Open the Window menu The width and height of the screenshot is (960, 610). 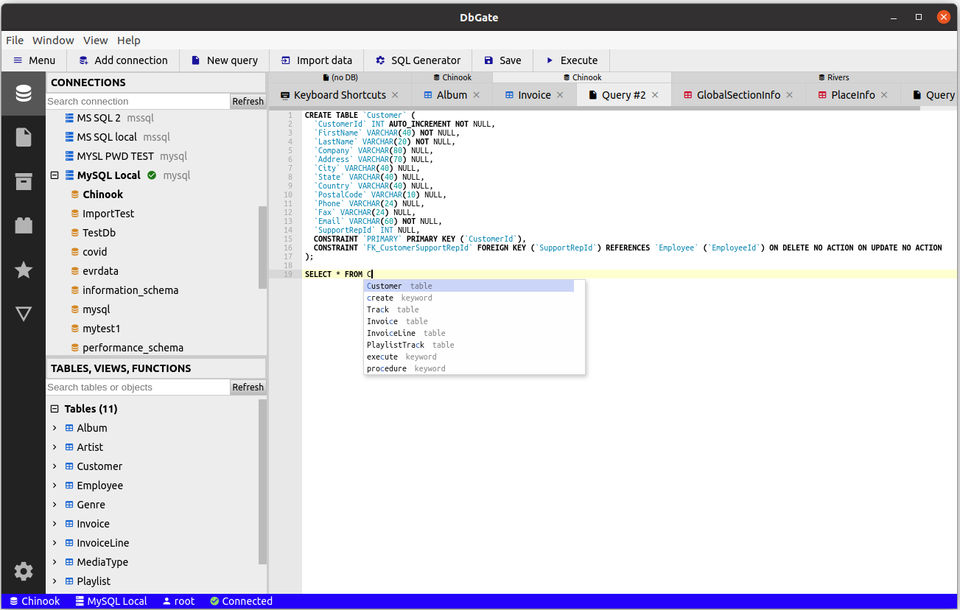click(x=53, y=40)
